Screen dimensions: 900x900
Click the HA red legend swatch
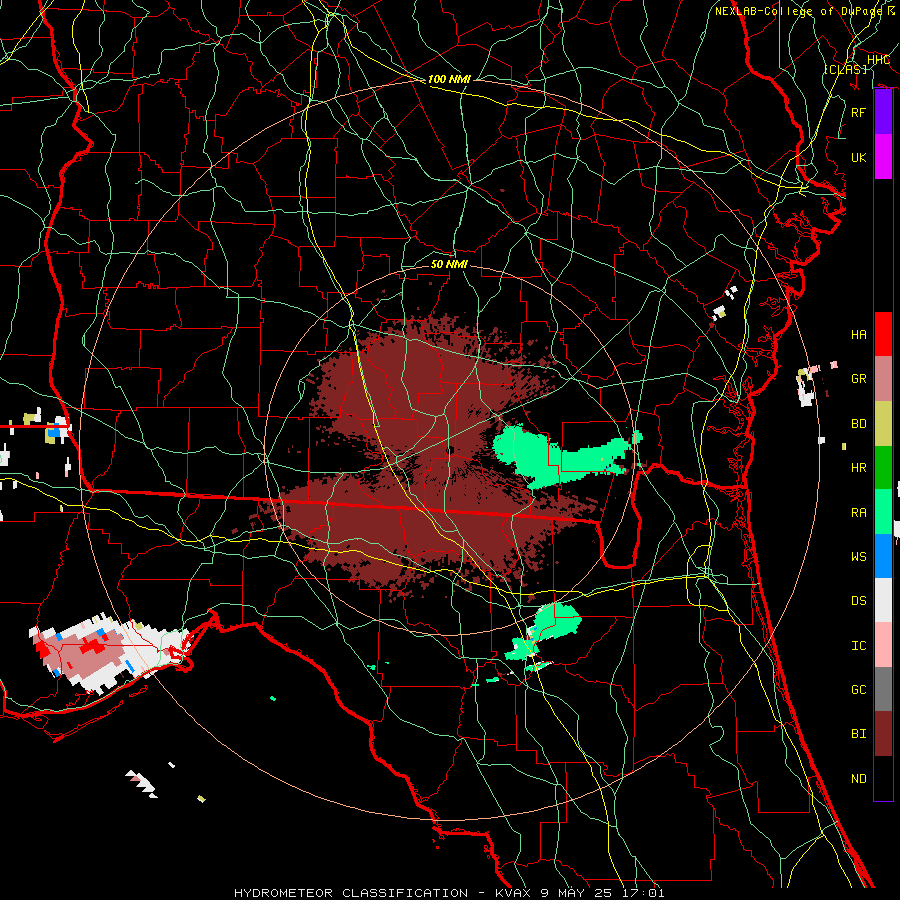pos(883,334)
